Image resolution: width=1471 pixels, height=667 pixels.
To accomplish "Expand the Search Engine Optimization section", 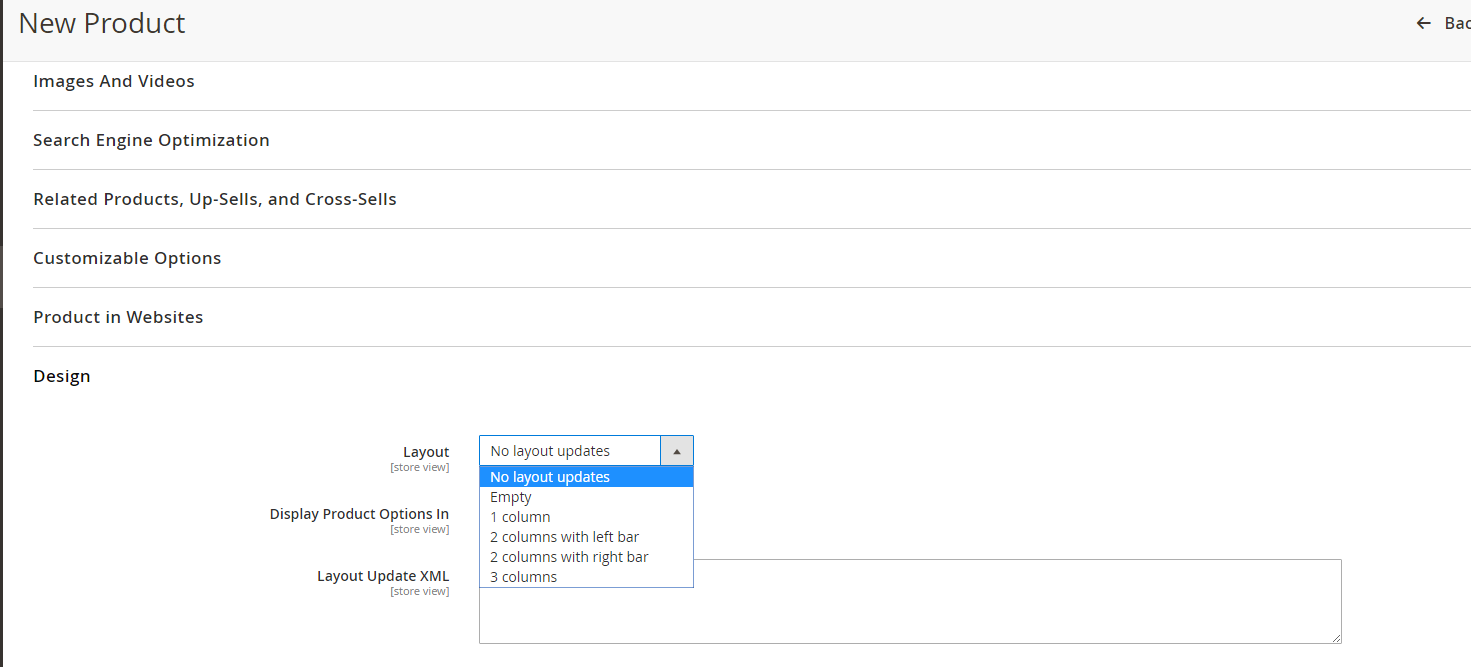I will coord(151,140).
